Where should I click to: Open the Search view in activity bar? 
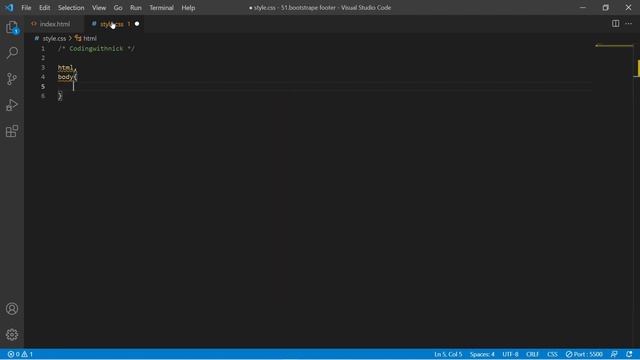[x=12, y=53]
